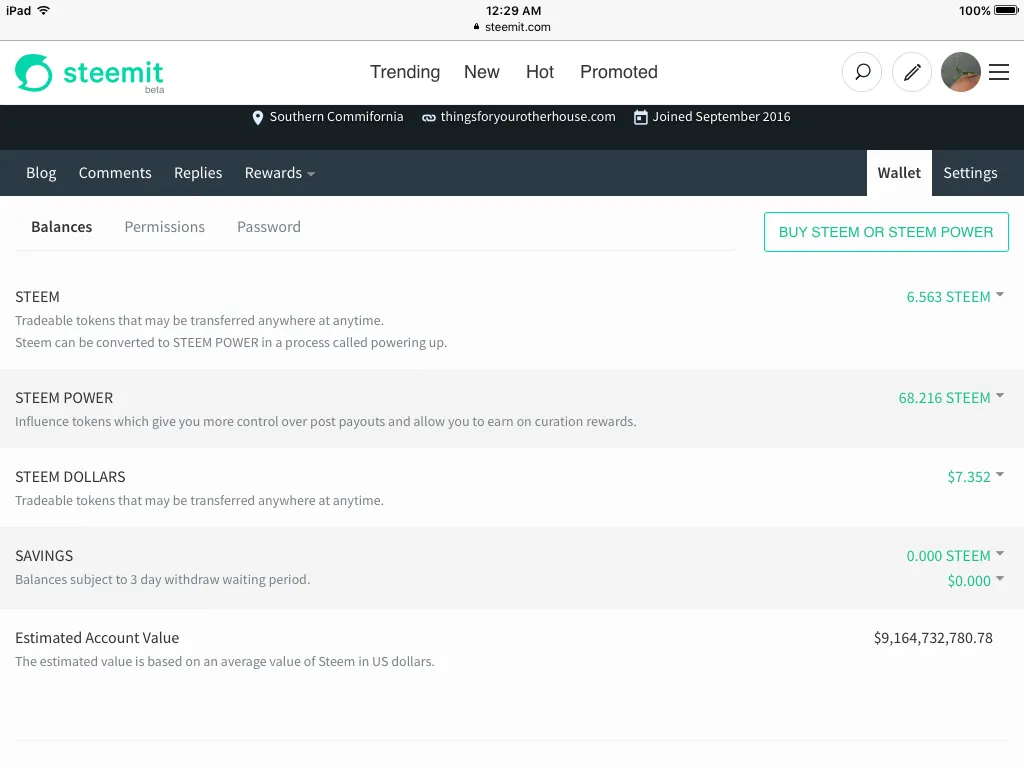
Task: Click the STEEM DOLLARS heading
Action: (70, 477)
